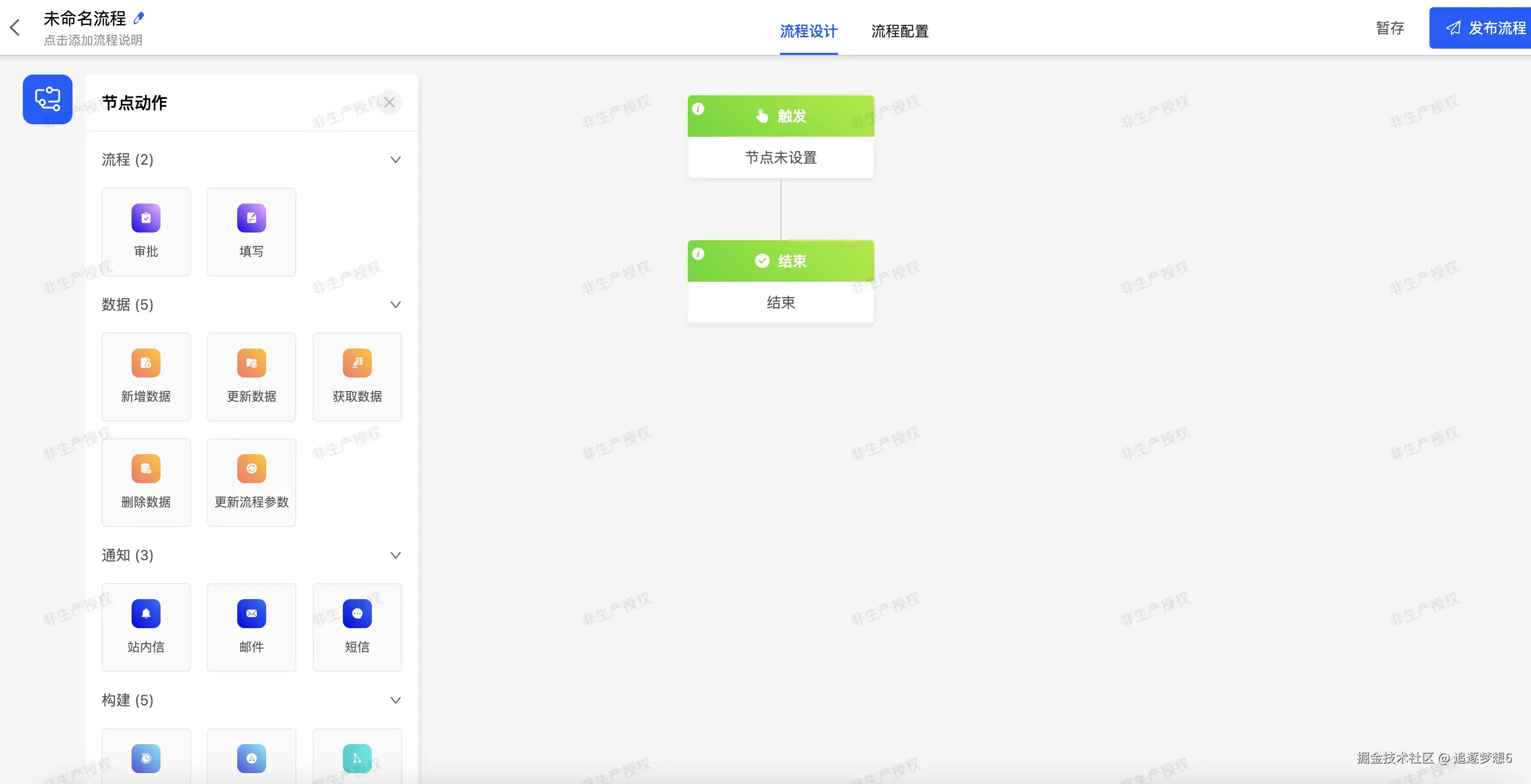Collapse the 通知 (3) section
The width and height of the screenshot is (1531, 784).
pos(395,555)
